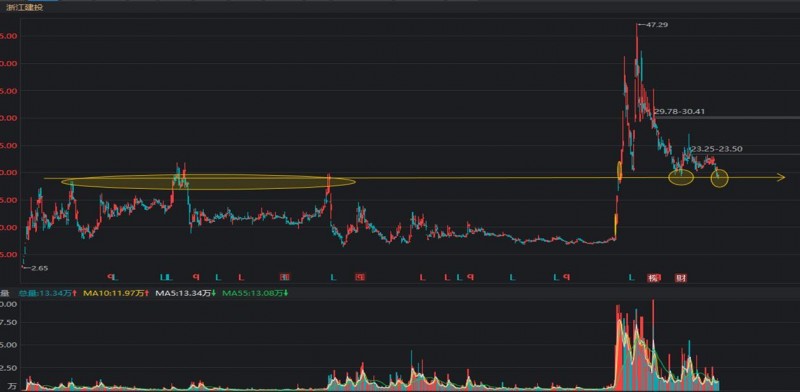Click the 万 unit label on volume axis
This screenshot has width=800, height=392.
click(x=12, y=386)
